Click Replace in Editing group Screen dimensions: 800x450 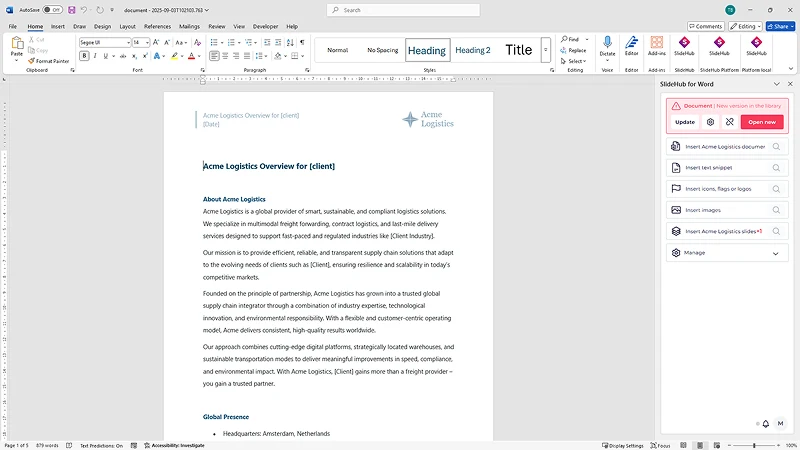pyautogui.click(x=573, y=50)
